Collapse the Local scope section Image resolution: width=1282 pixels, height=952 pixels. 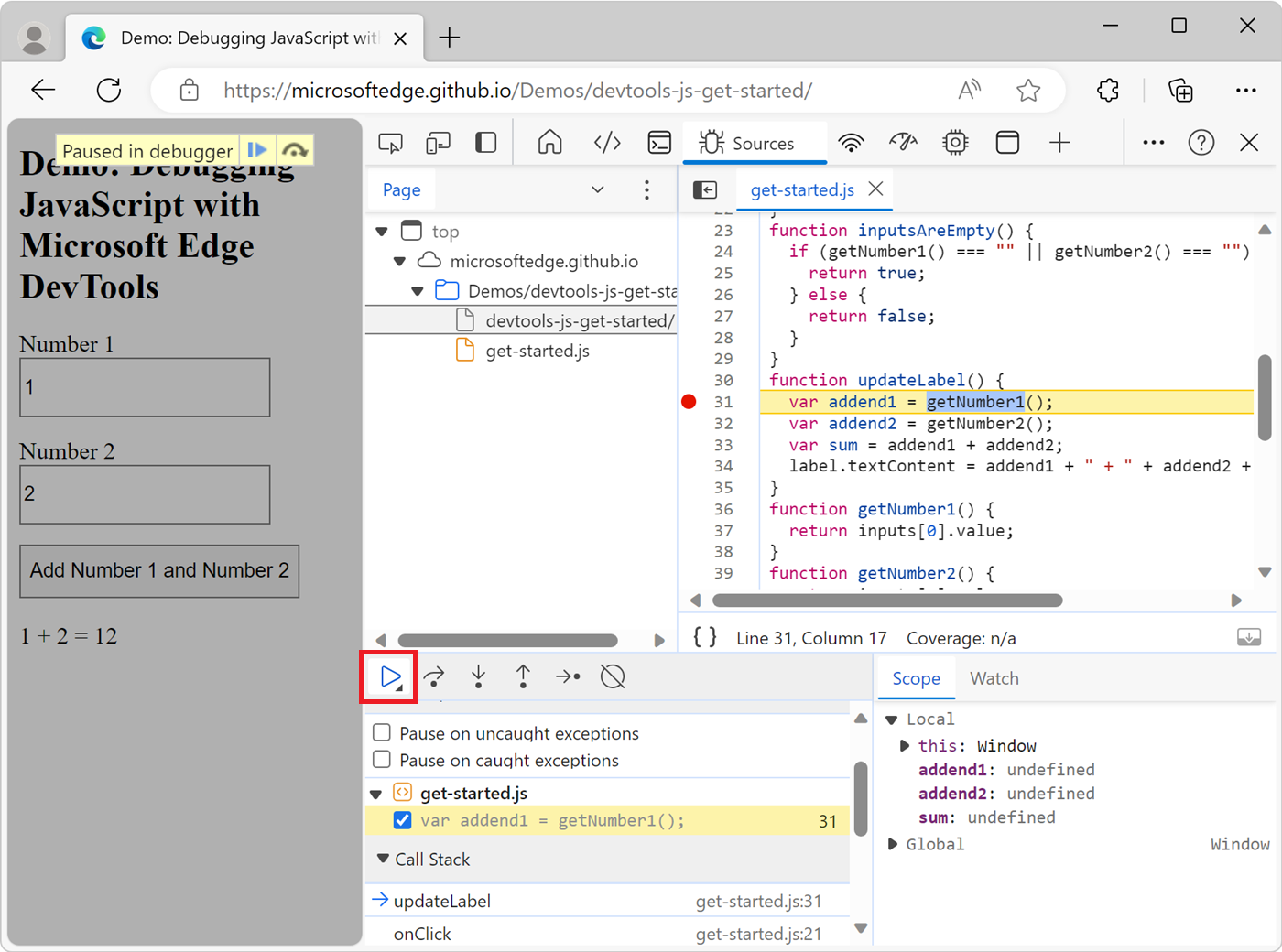[x=892, y=719]
